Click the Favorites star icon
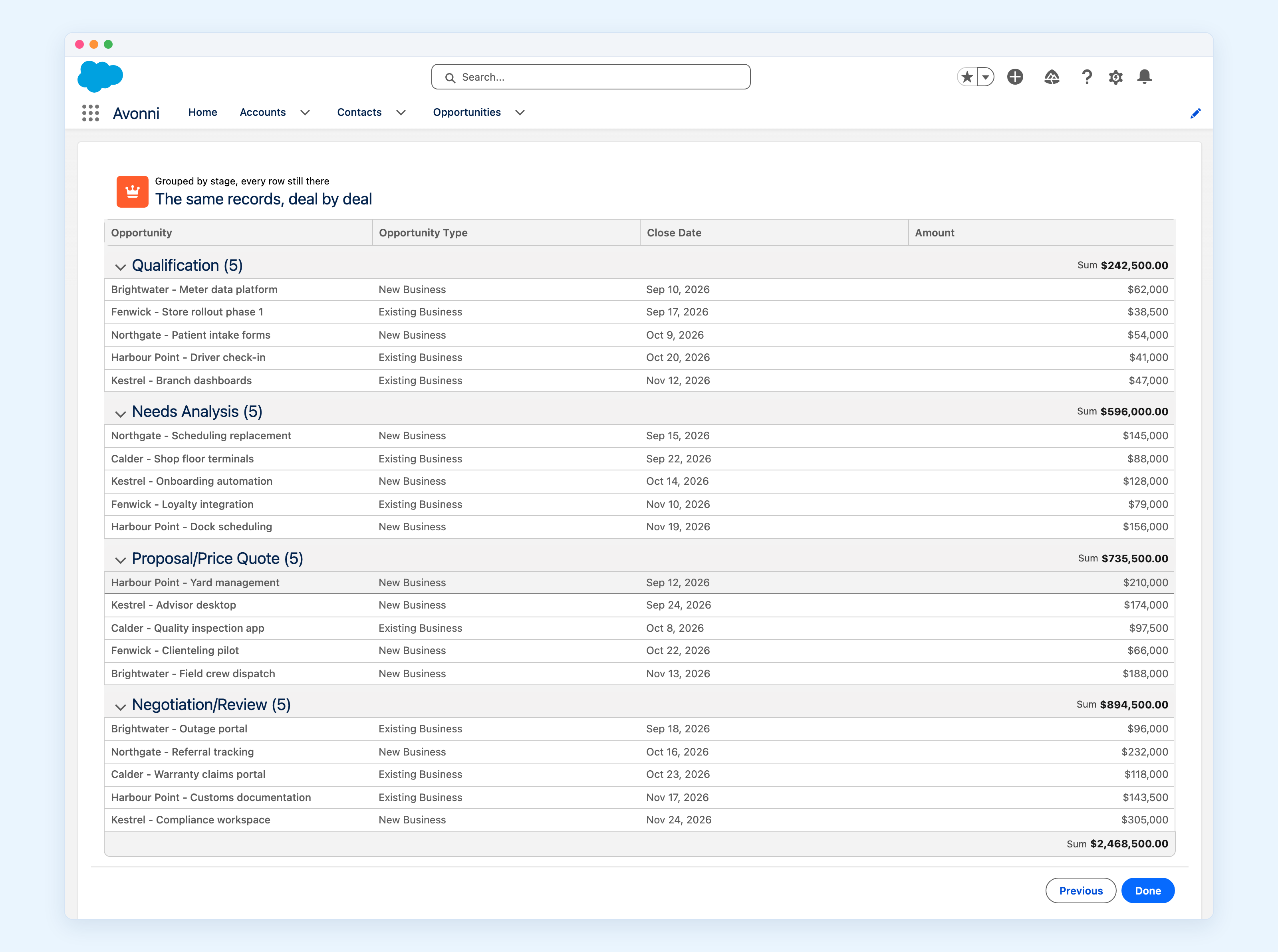 click(x=967, y=77)
